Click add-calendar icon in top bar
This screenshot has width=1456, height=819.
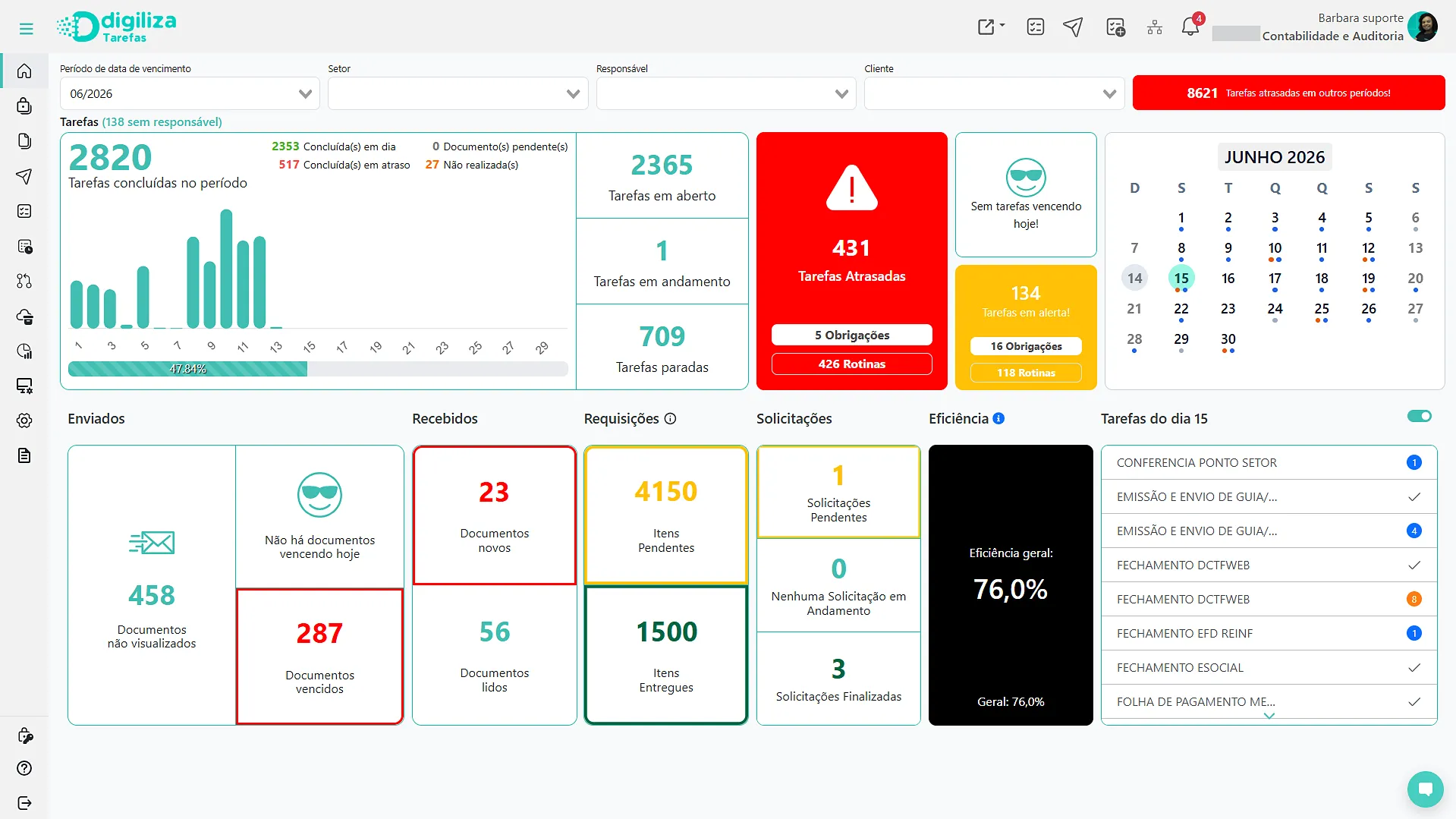pos(1115,27)
